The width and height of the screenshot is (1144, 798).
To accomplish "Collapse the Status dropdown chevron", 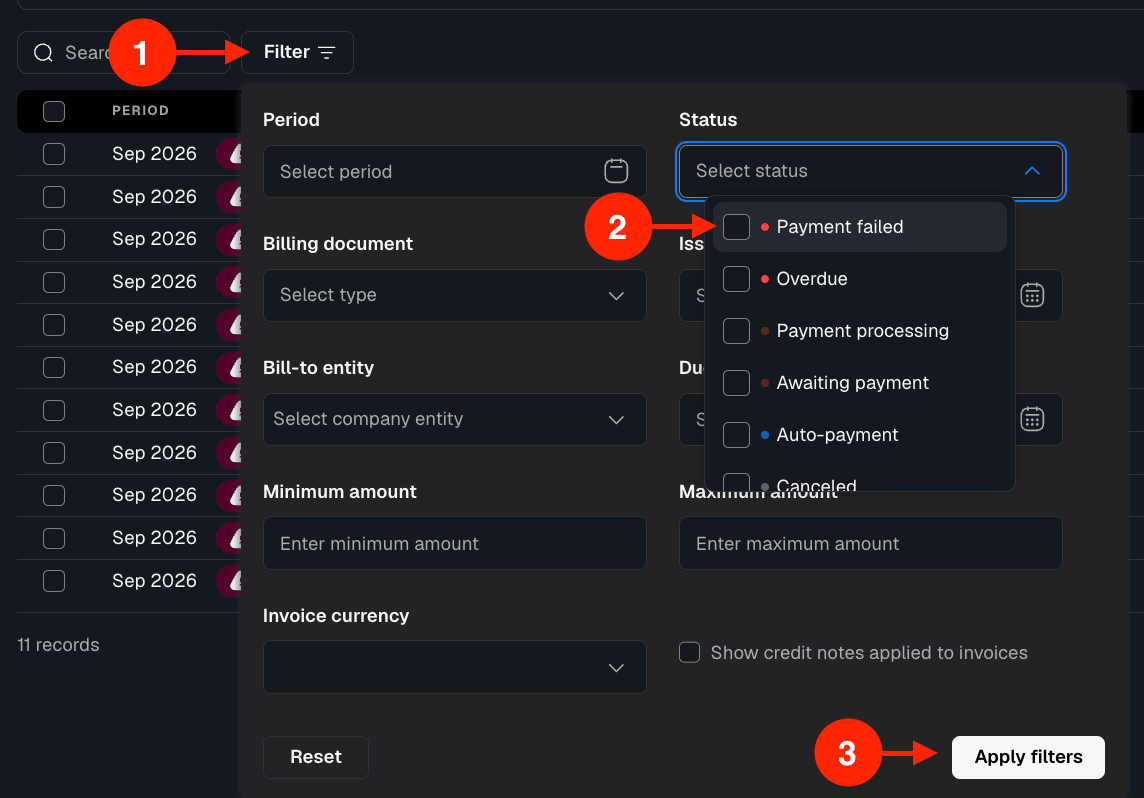I will 1032,171.
